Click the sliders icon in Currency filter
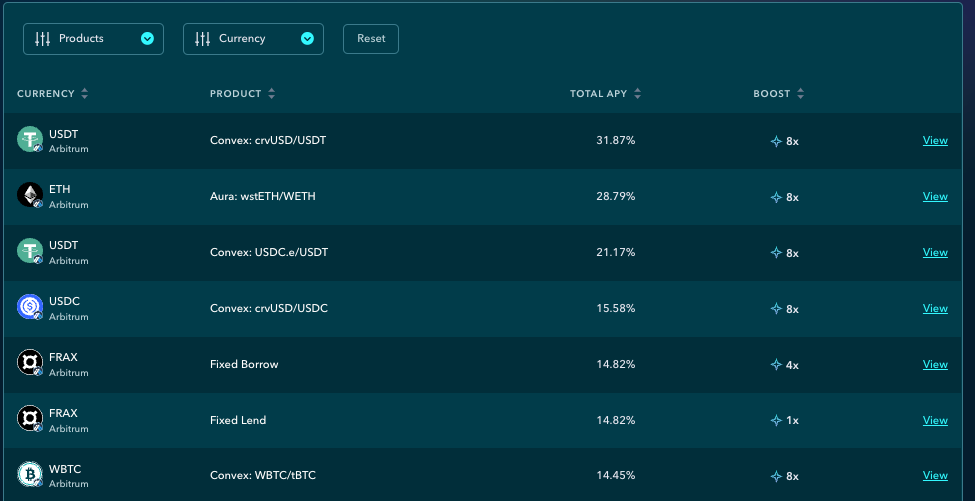This screenshot has height=501, width=975. click(x=203, y=39)
